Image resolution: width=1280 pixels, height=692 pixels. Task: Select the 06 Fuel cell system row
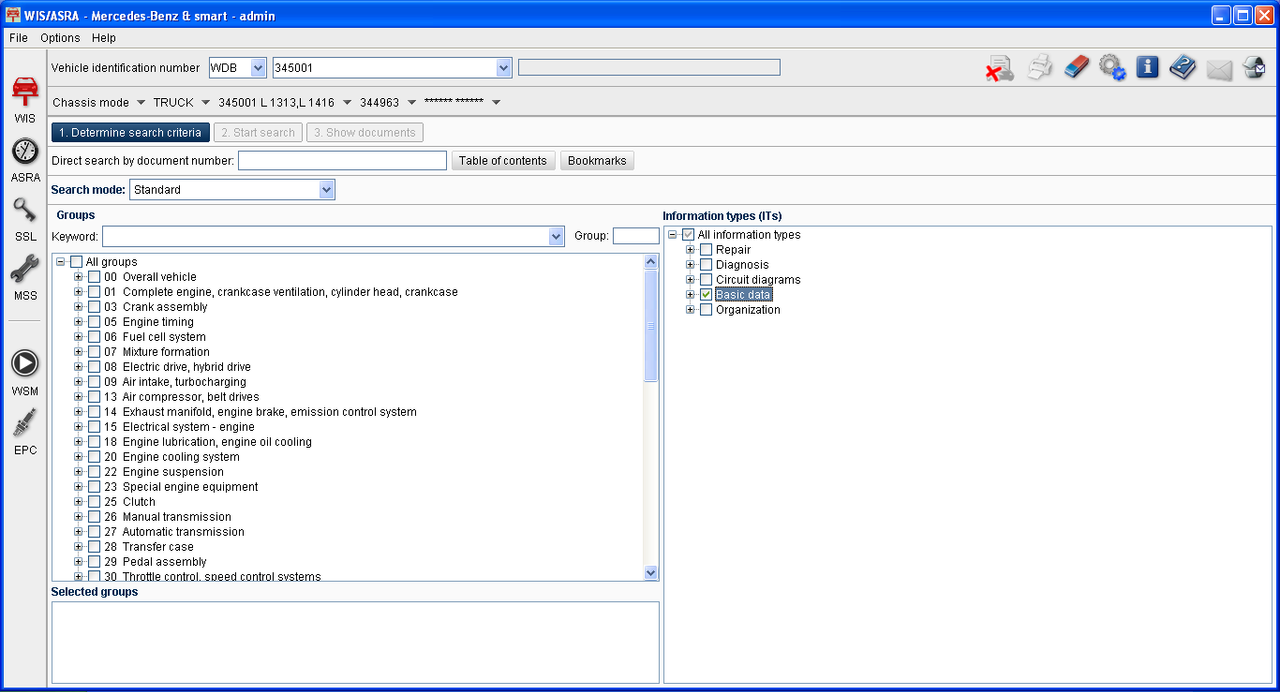[154, 337]
